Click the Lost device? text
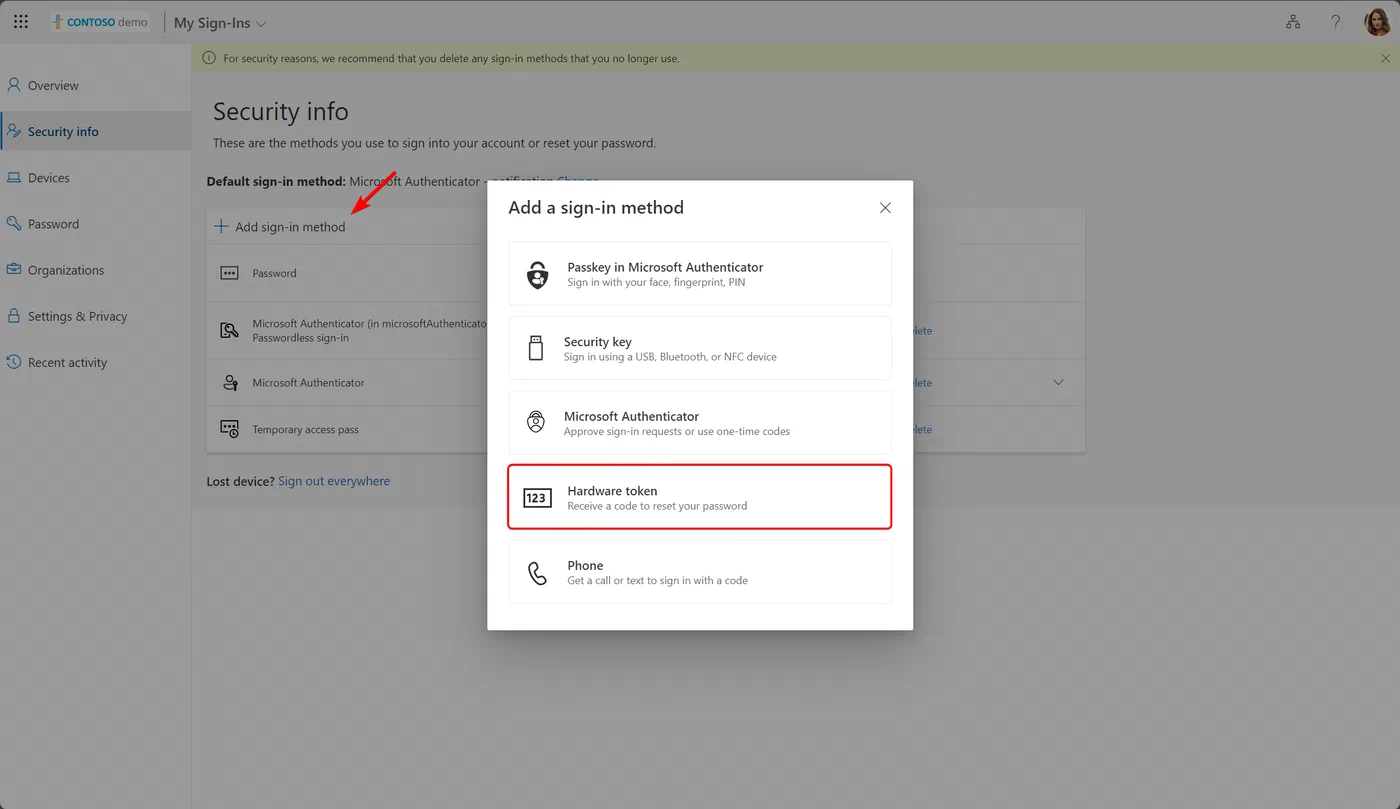This screenshot has width=1400, height=809. pos(240,481)
